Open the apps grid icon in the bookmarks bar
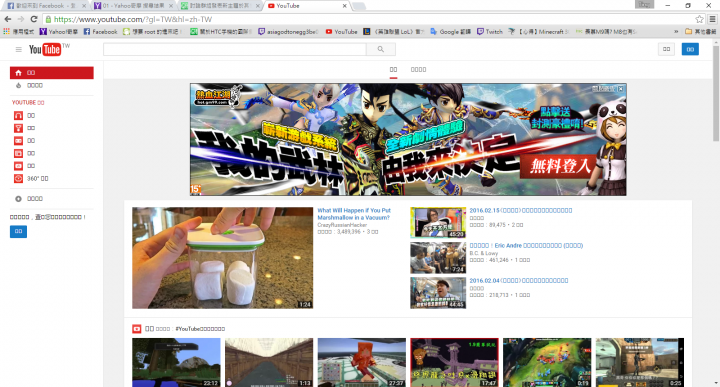The width and height of the screenshot is (720, 387). pyautogui.click(x=6, y=32)
